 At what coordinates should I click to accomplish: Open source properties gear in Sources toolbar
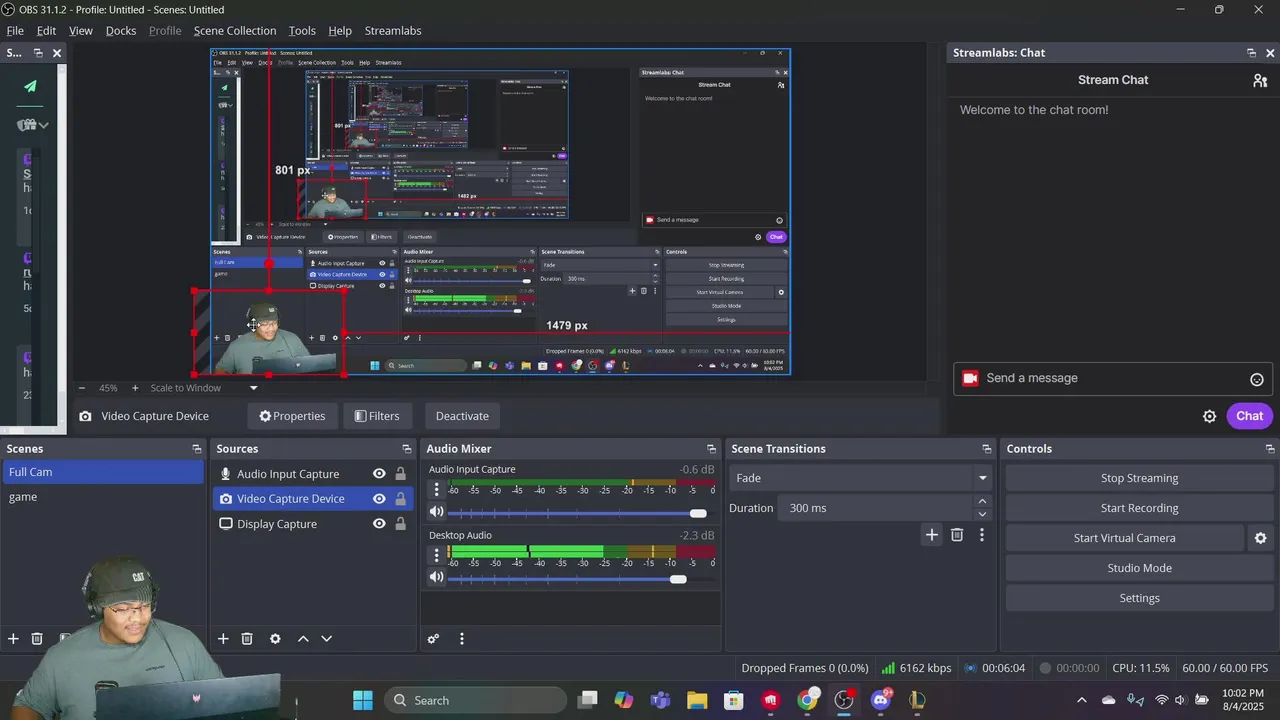(275, 639)
